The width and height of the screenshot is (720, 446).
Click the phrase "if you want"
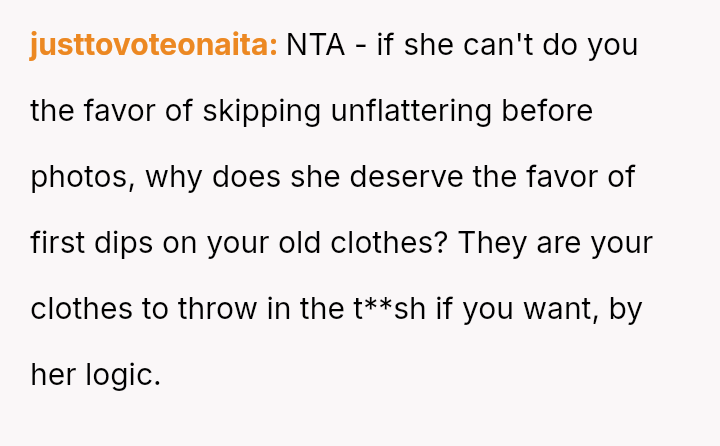tap(502, 309)
